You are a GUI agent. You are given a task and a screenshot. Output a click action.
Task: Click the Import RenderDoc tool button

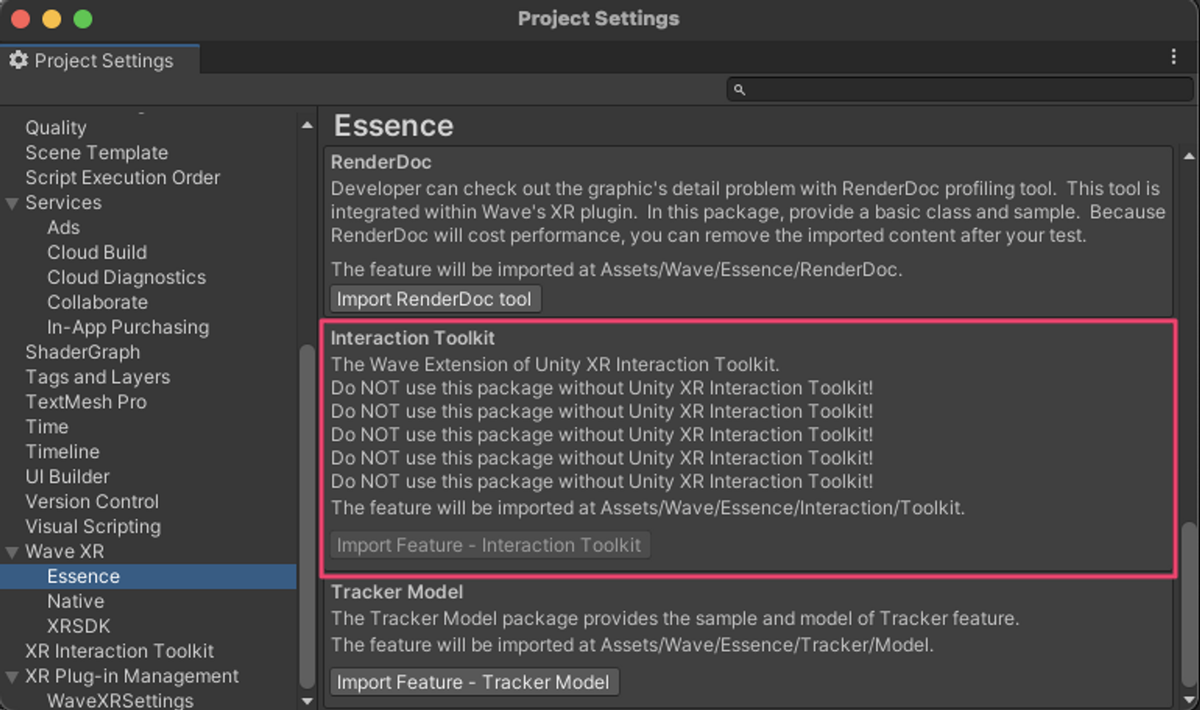(435, 299)
